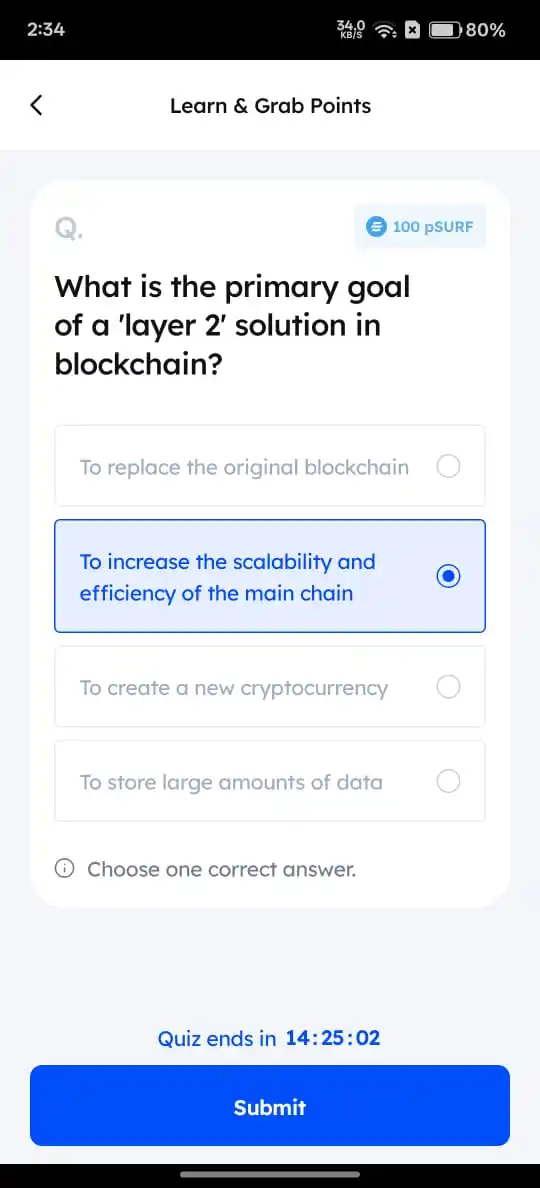Tap the quiz countdown timer 14:25:02

332,1037
